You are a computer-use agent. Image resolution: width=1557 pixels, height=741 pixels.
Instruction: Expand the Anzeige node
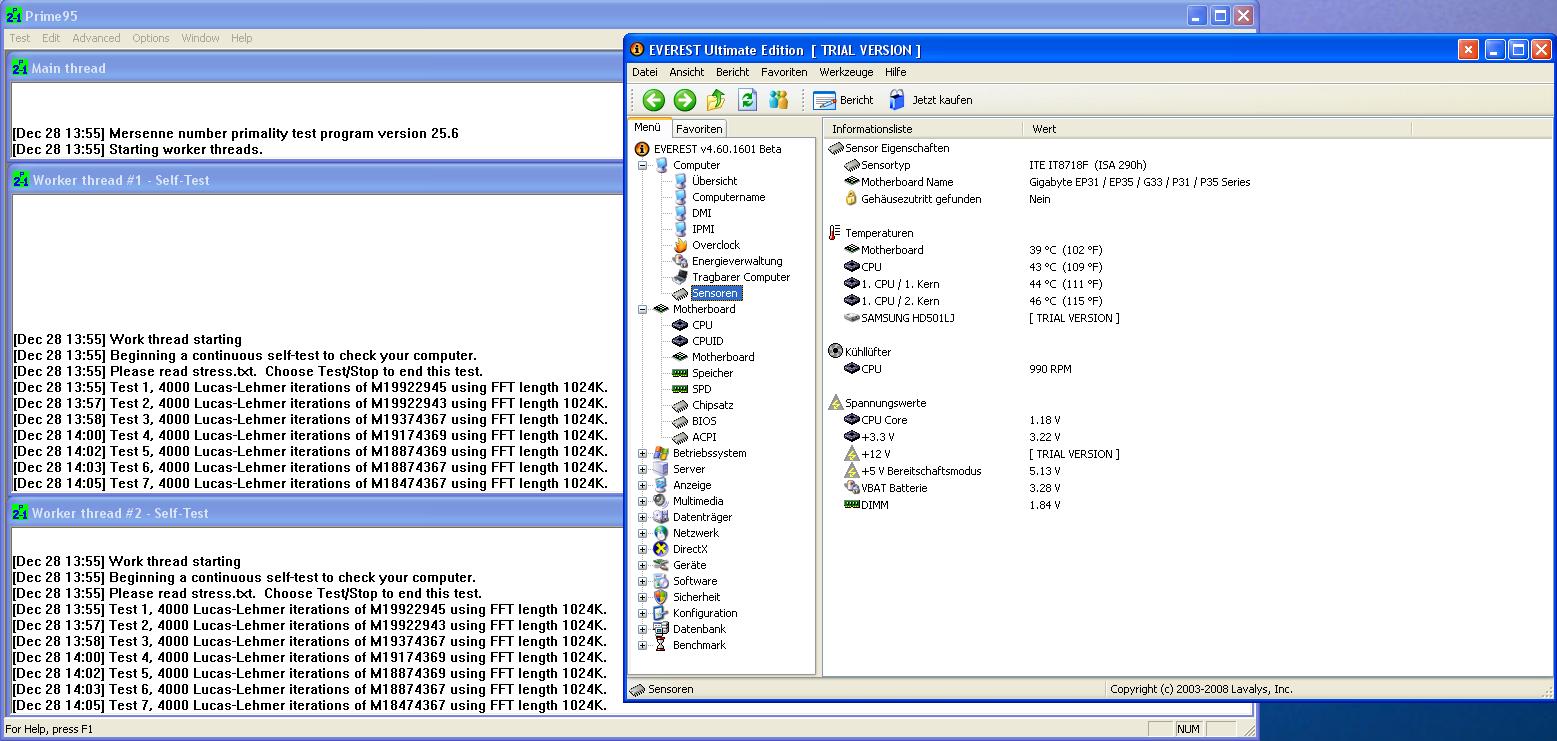(642, 485)
